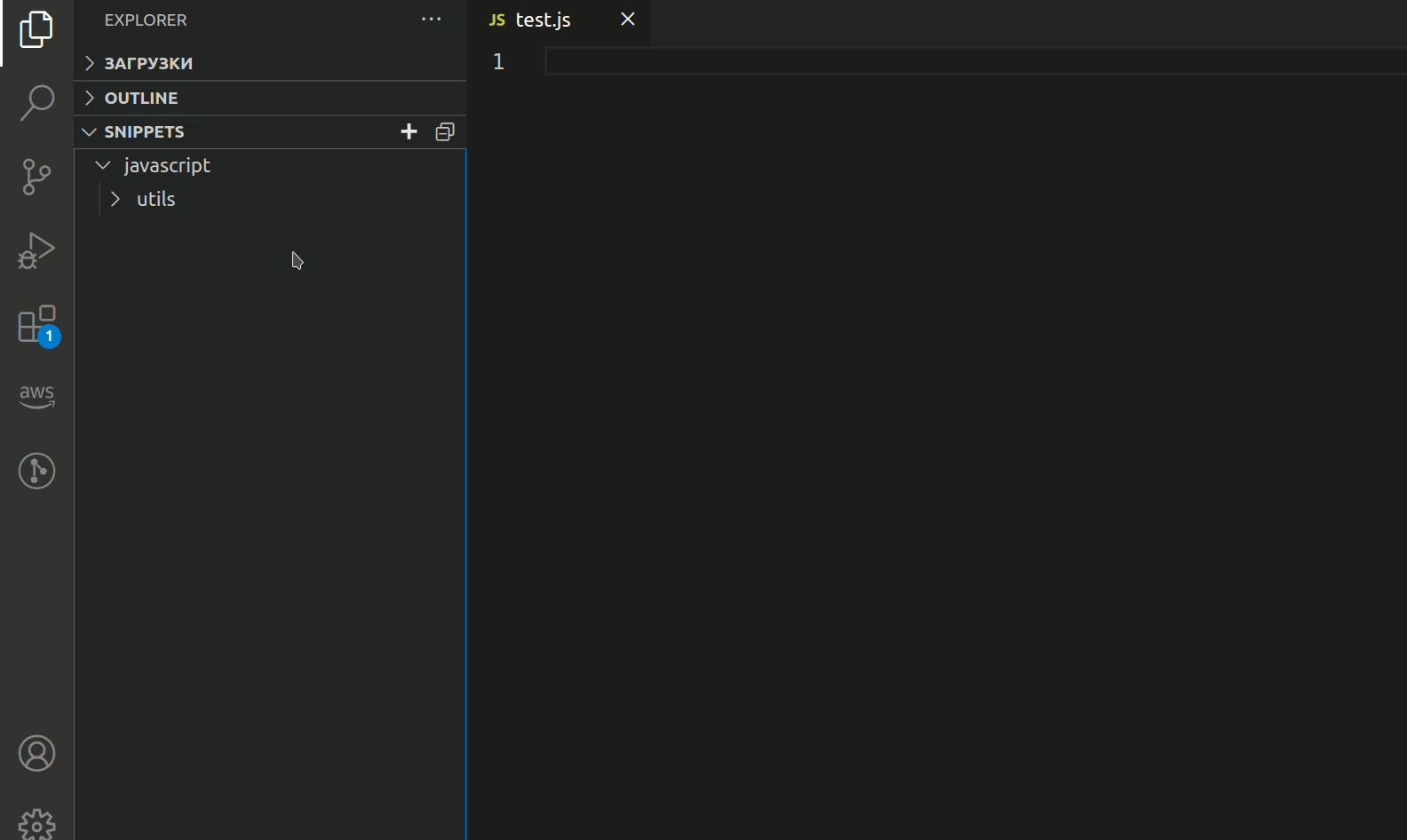The width and height of the screenshot is (1407, 840).
Task: Collapse the javascript snippet folder
Action: pyautogui.click(x=166, y=165)
